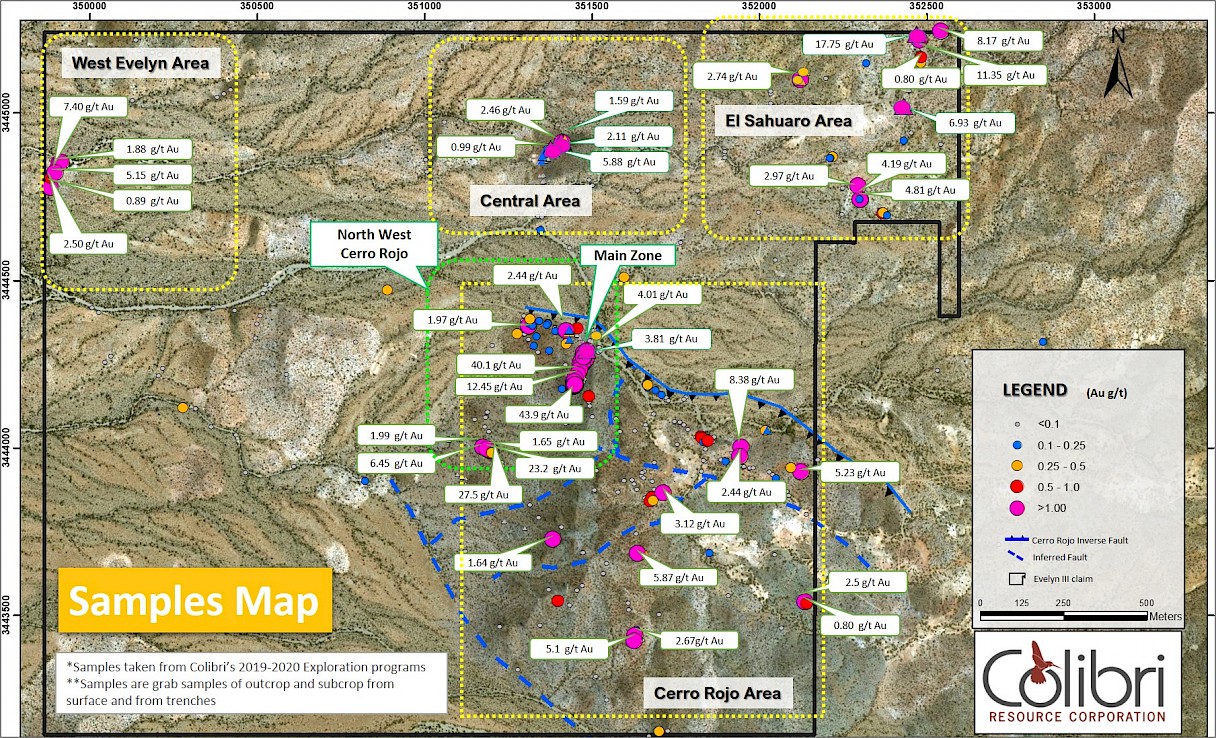
Task: Select the Central Area label
Action: coord(530,201)
